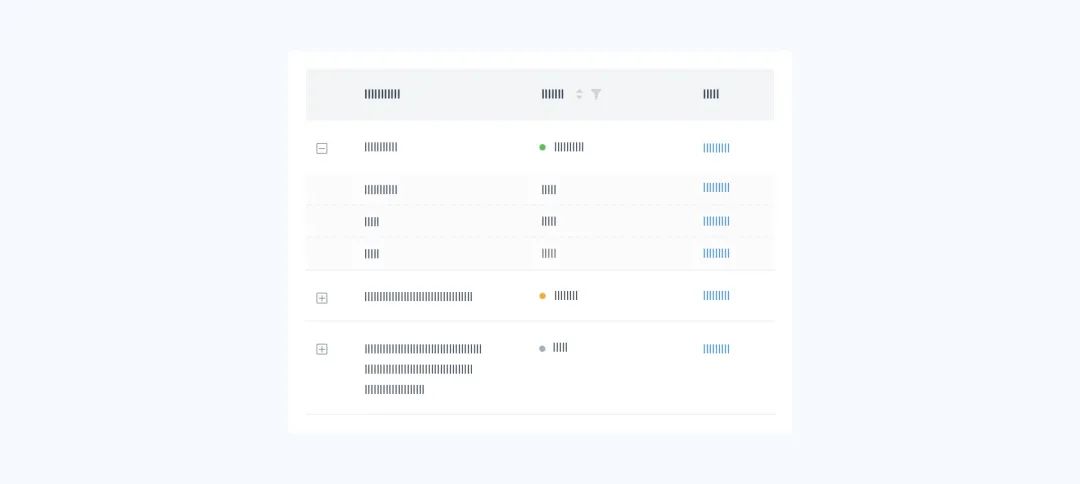Open the blue action link in the gray-status row

pyautogui.click(x=716, y=349)
